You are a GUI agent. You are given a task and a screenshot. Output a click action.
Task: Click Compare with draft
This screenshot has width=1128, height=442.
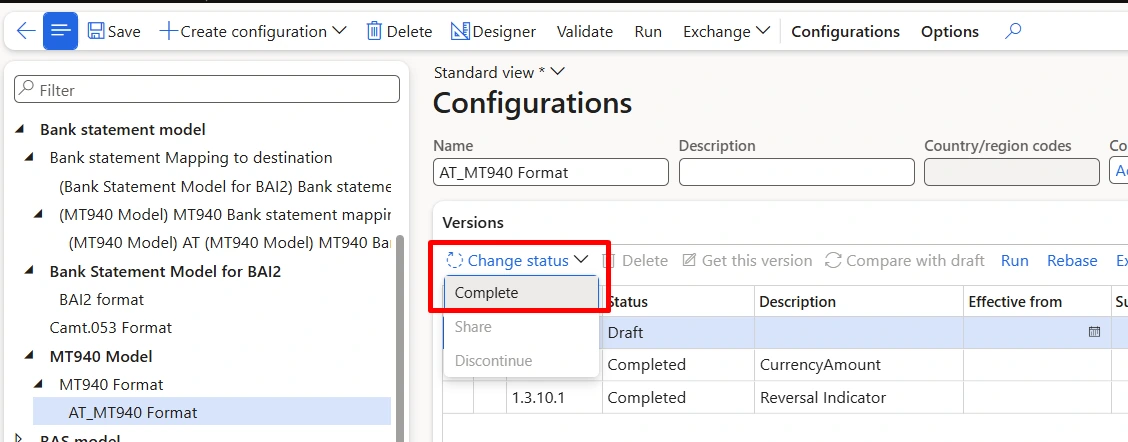[904, 261]
